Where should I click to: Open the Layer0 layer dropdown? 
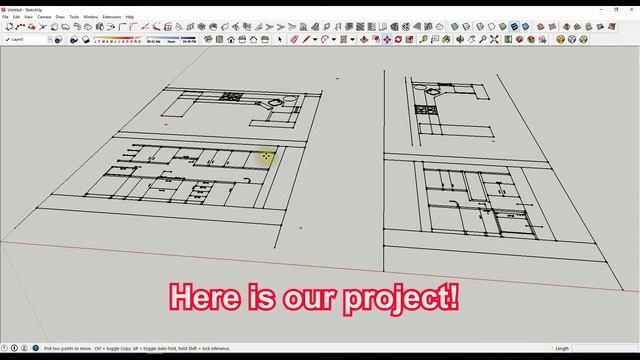28,40
